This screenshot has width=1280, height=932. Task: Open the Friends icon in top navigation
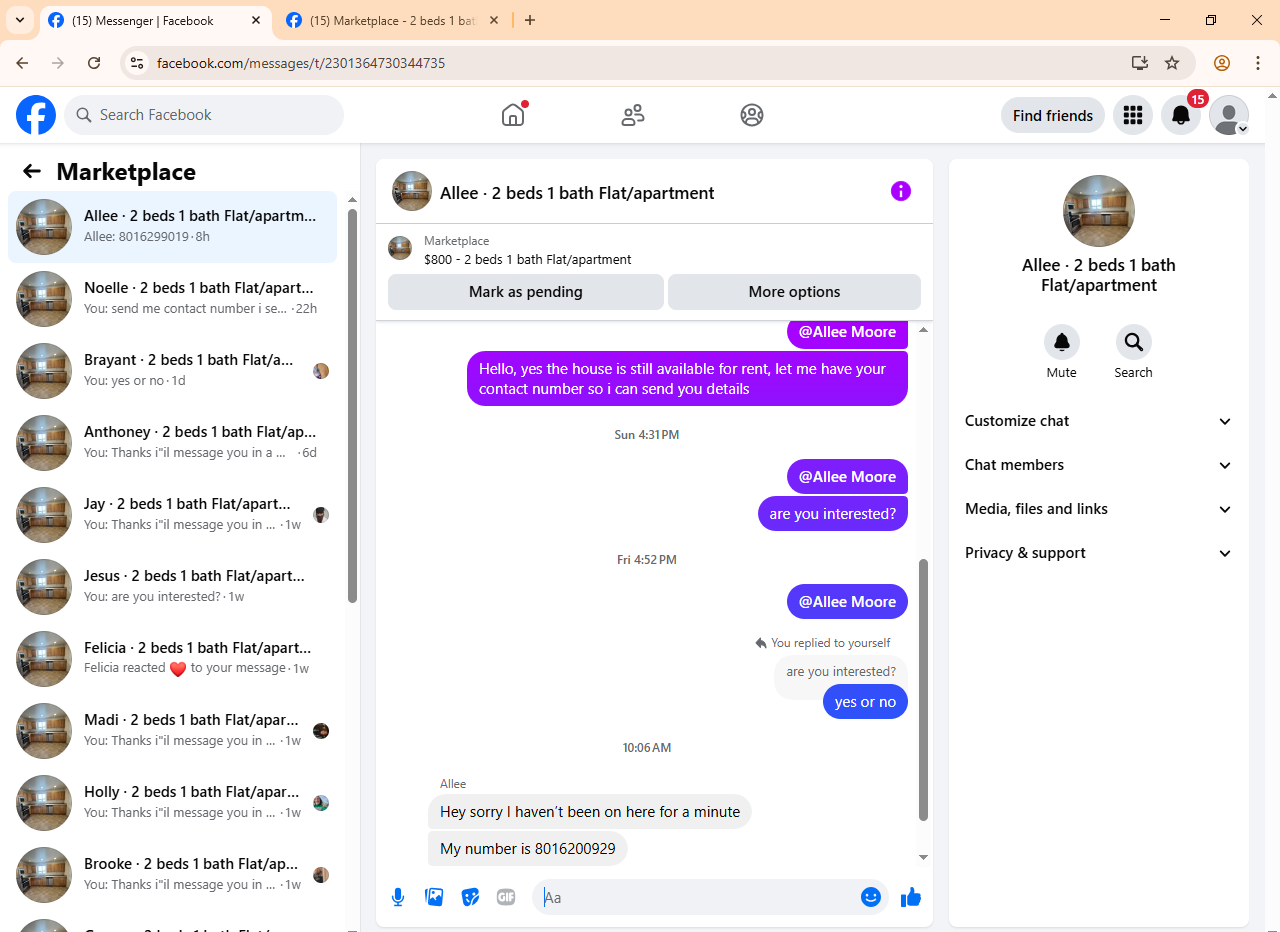[x=633, y=115]
